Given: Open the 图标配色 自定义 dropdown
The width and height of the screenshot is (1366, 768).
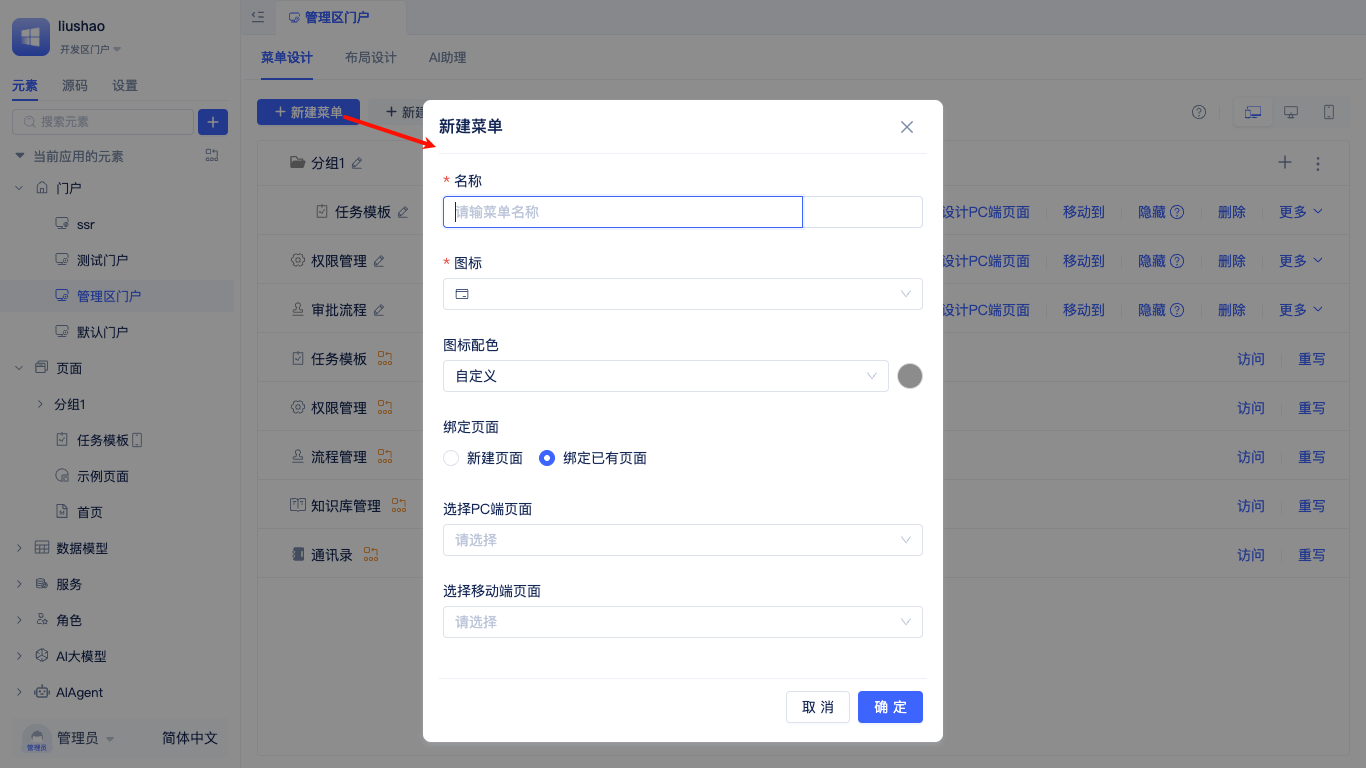Looking at the screenshot, I should click(x=666, y=376).
